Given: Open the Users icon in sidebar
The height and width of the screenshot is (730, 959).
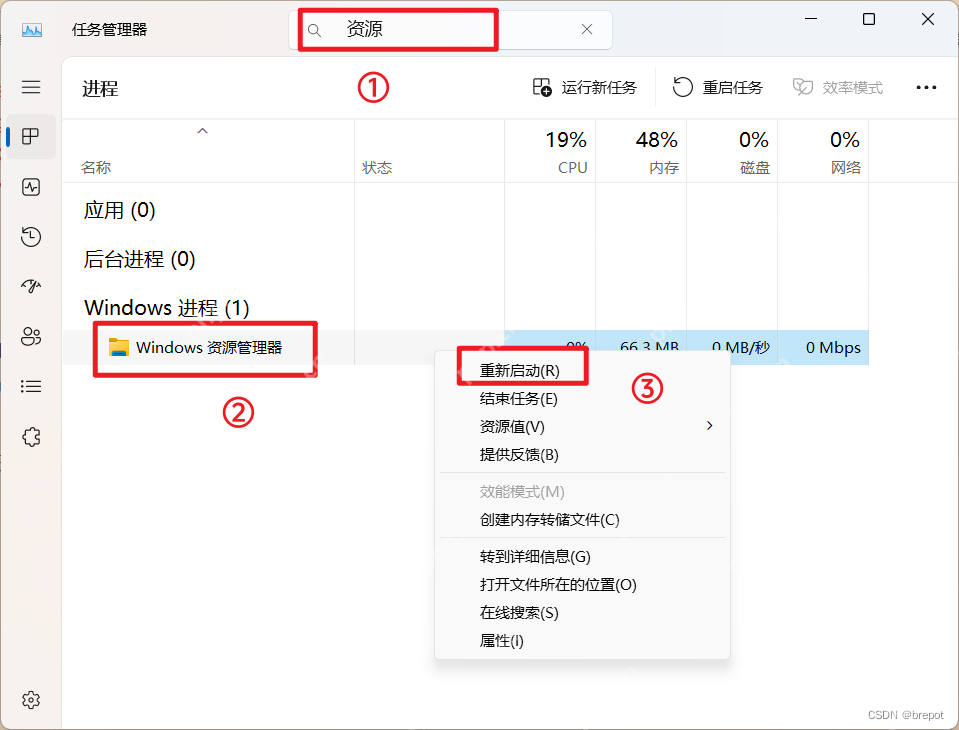Looking at the screenshot, I should point(31,336).
